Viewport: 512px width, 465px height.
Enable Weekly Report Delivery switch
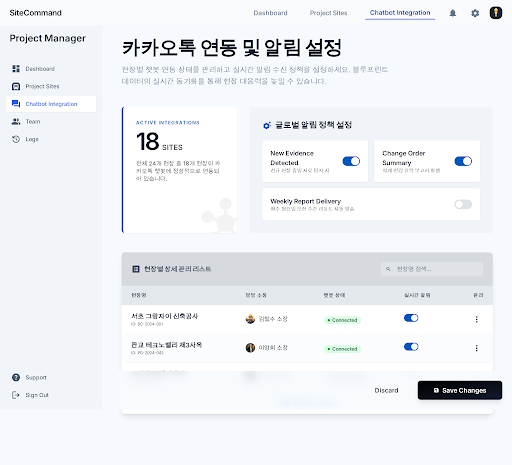[463, 204]
